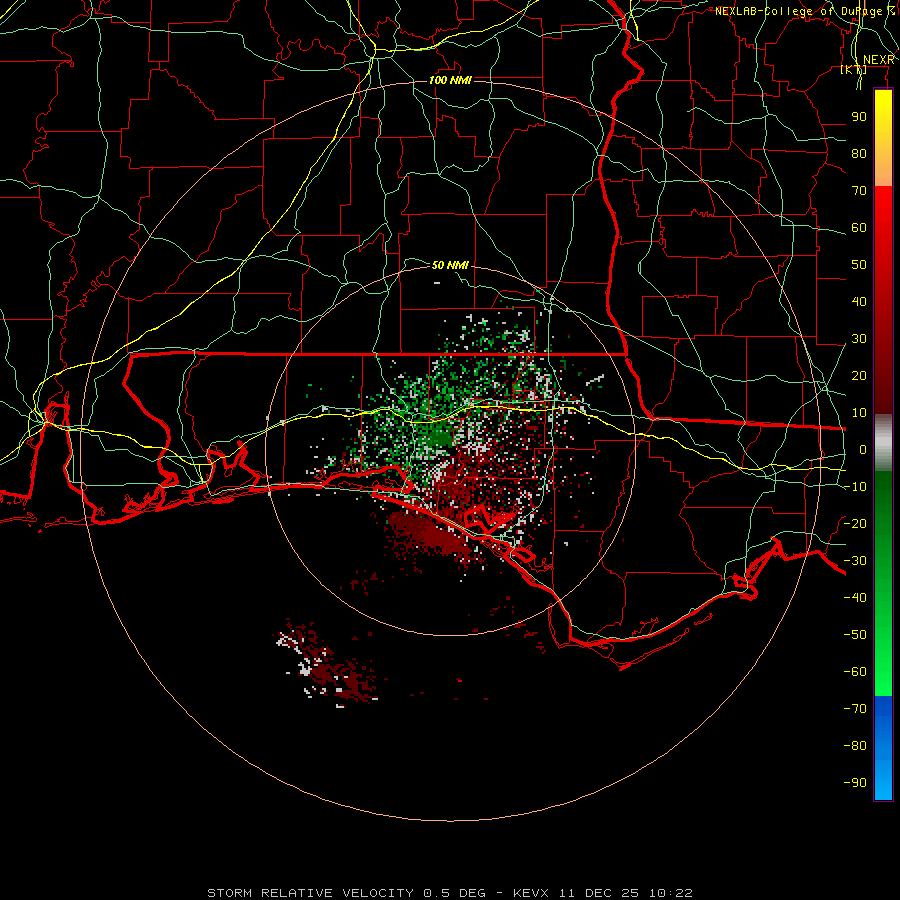
Task: Click the "50 NMI" range ring label
Action: point(450,265)
